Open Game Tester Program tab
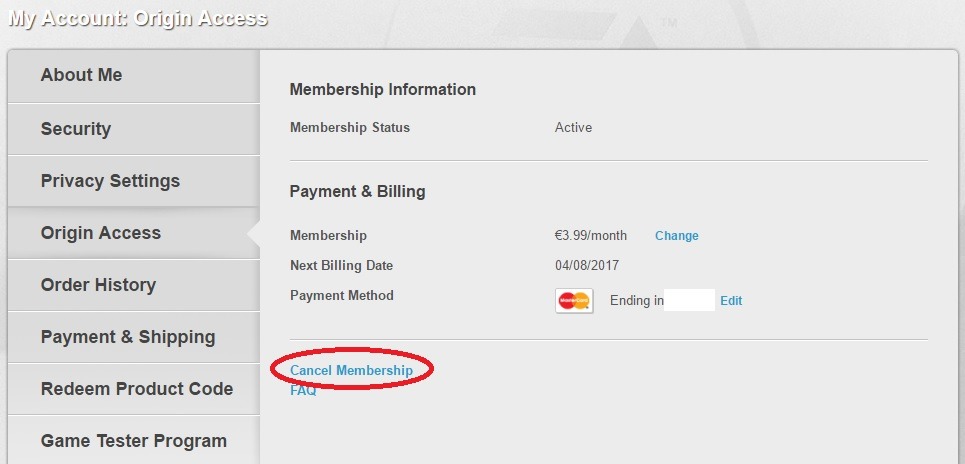This screenshot has height=464, width=965. (134, 440)
